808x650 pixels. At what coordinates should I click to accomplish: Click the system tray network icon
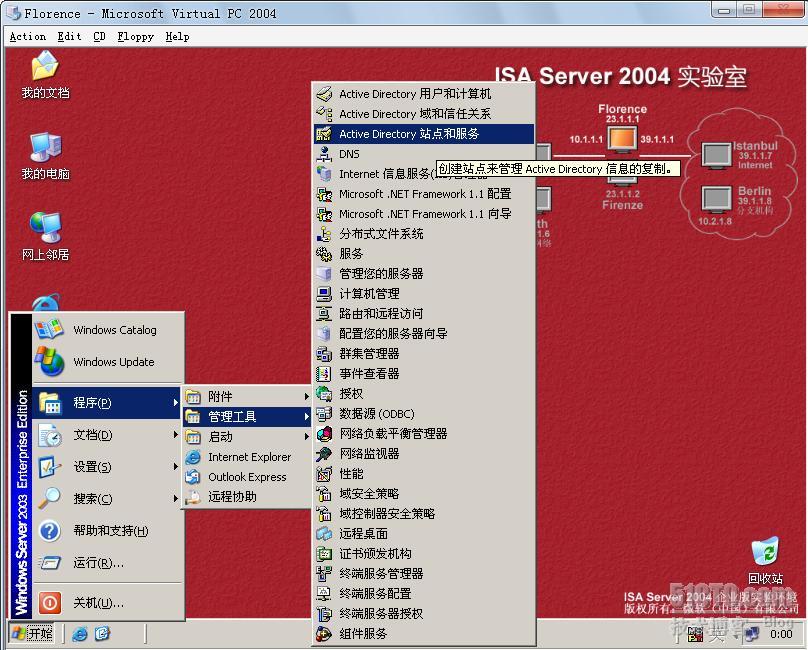coord(752,634)
